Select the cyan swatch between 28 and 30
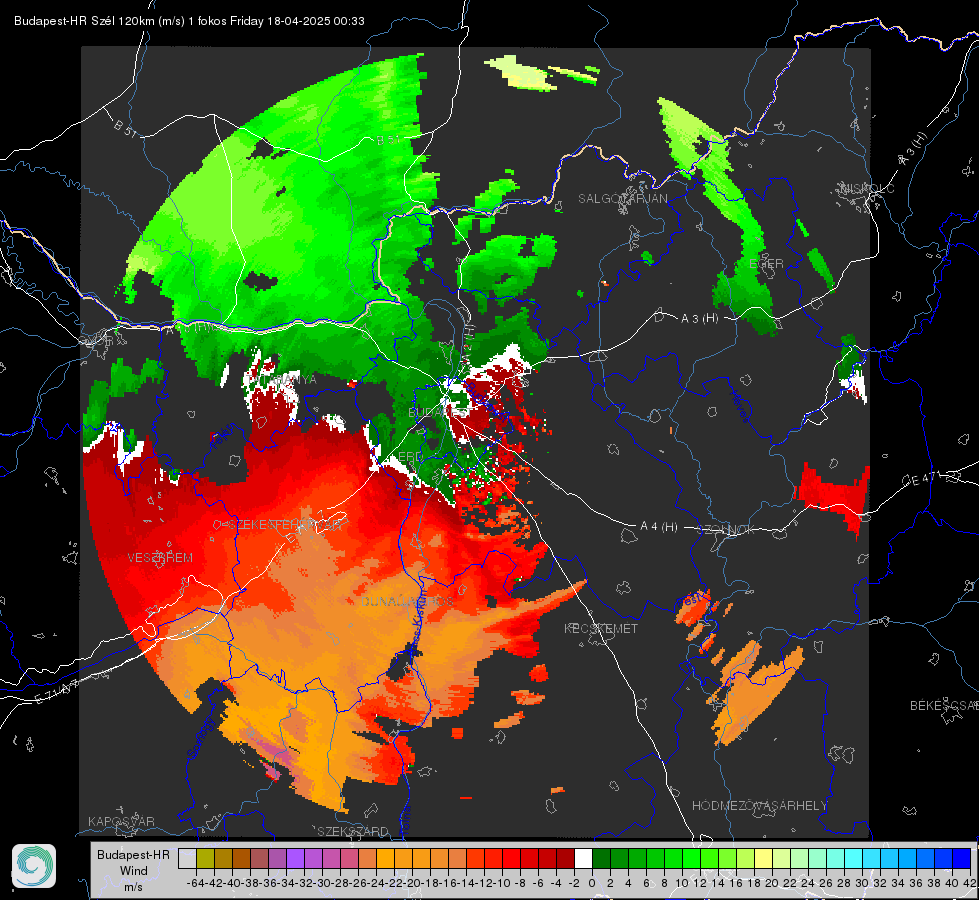 (x=854, y=858)
